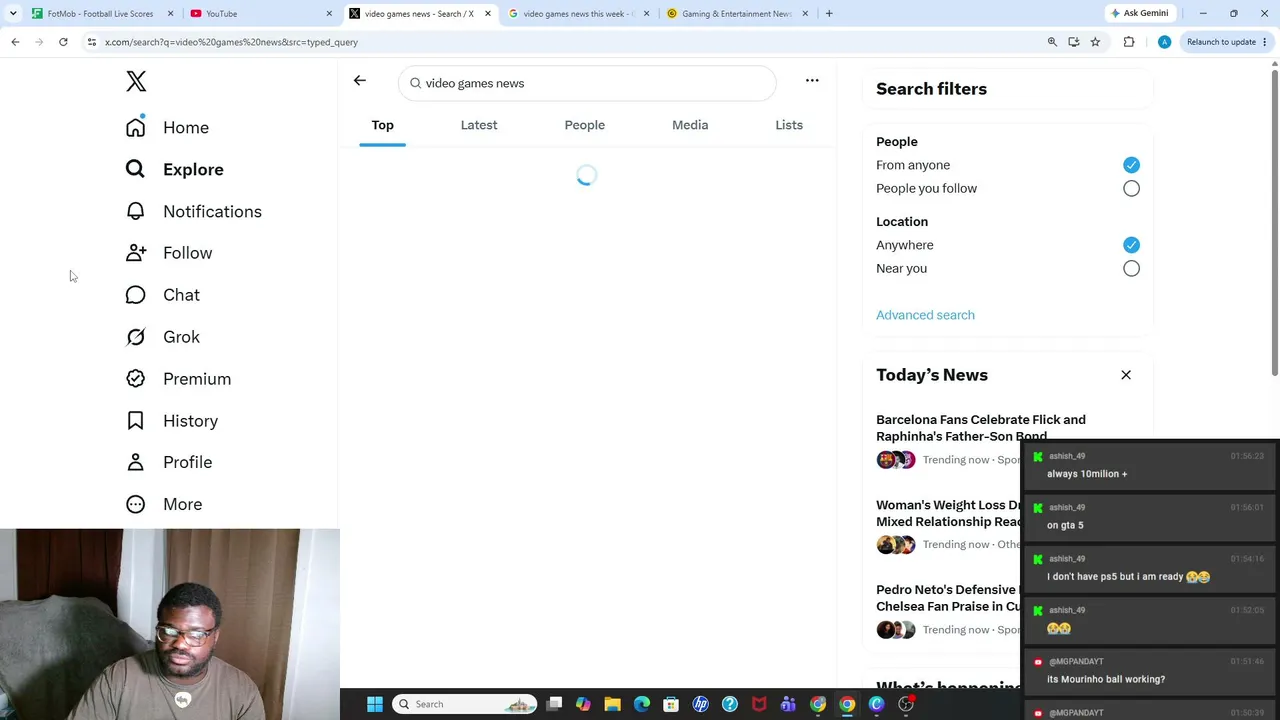Click the X logo in the sidebar
This screenshot has height=720, width=1280.
tap(136, 82)
